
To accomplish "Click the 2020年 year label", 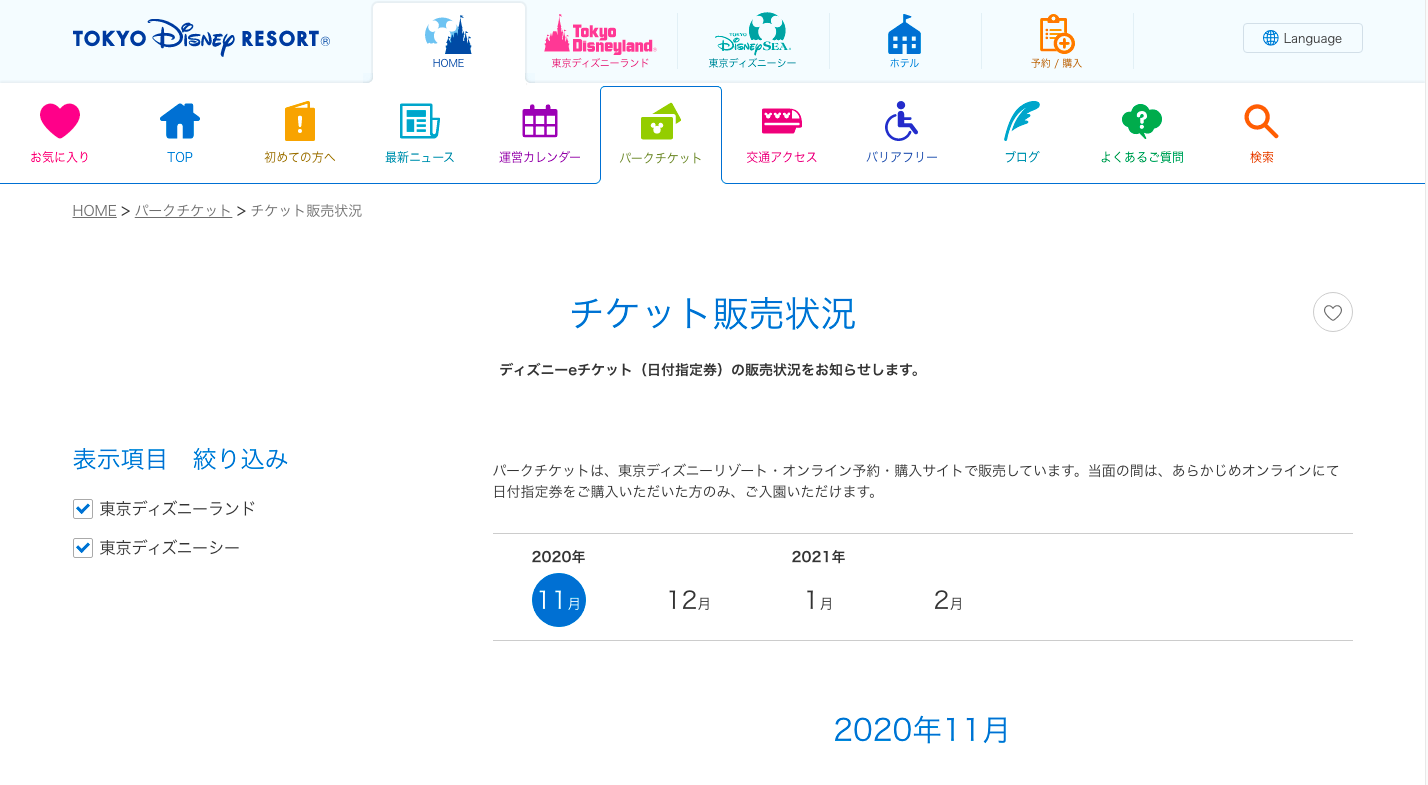I will click(558, 557).
